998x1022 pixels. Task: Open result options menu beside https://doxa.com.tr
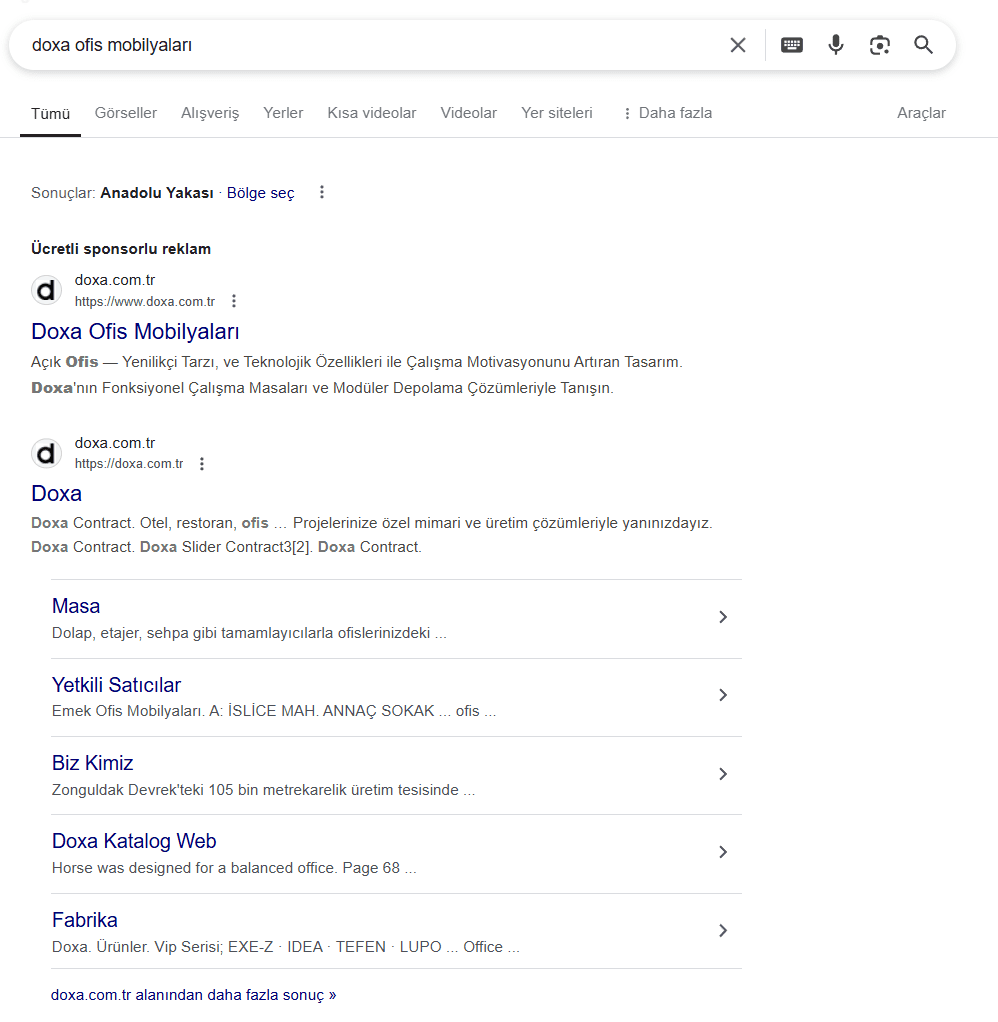[x=202, y=463]
